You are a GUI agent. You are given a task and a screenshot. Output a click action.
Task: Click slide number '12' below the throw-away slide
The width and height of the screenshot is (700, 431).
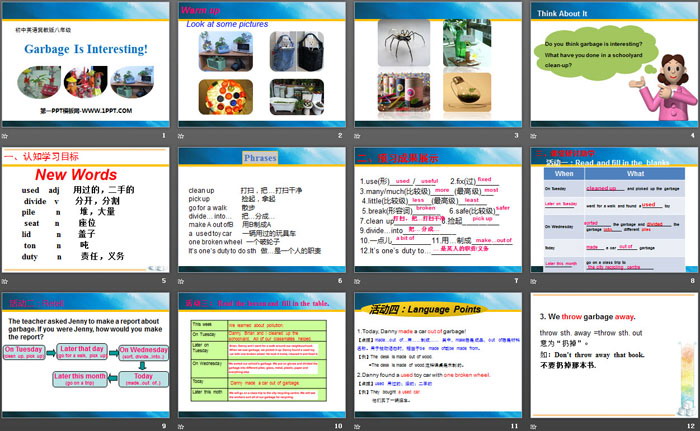point(691,426)
